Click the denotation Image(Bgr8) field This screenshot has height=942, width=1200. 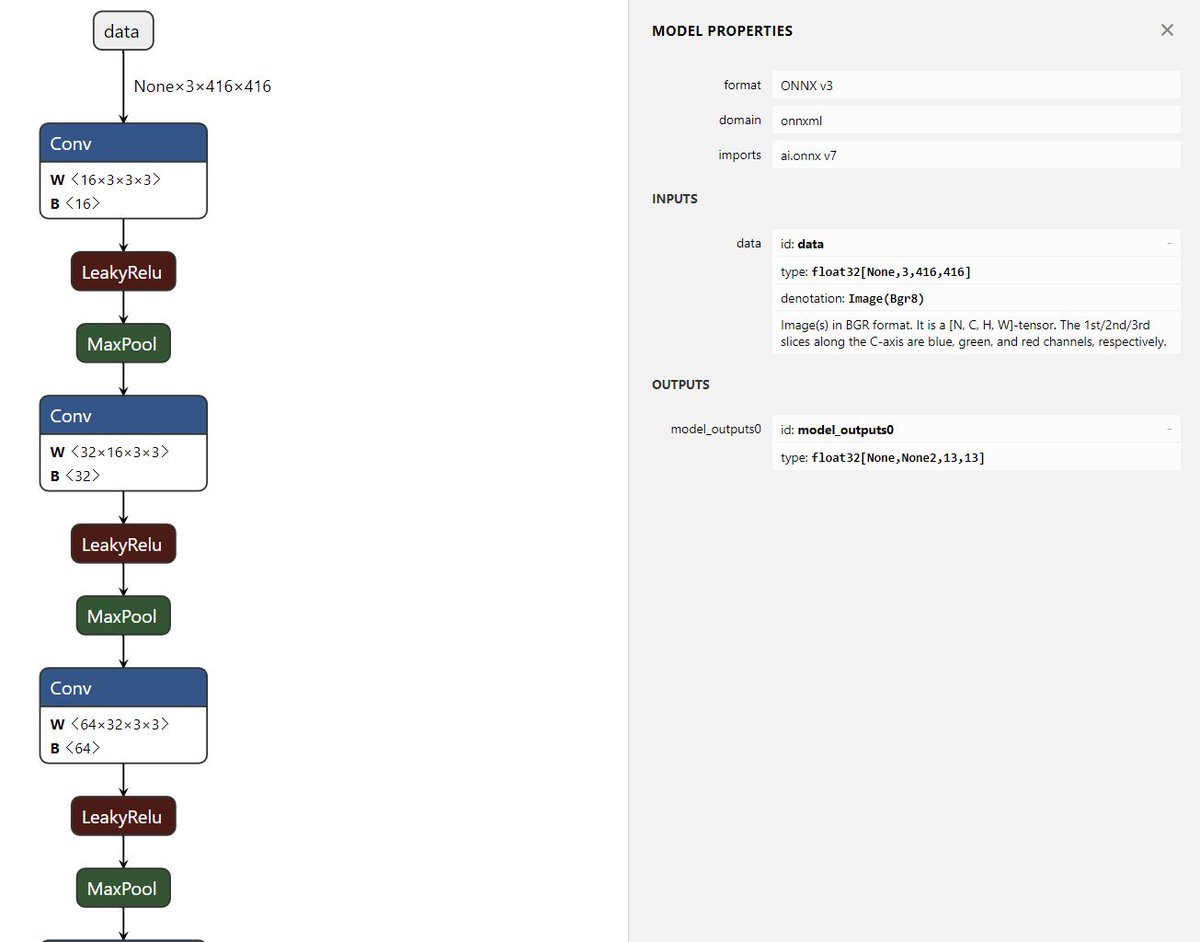pos(976,298)
